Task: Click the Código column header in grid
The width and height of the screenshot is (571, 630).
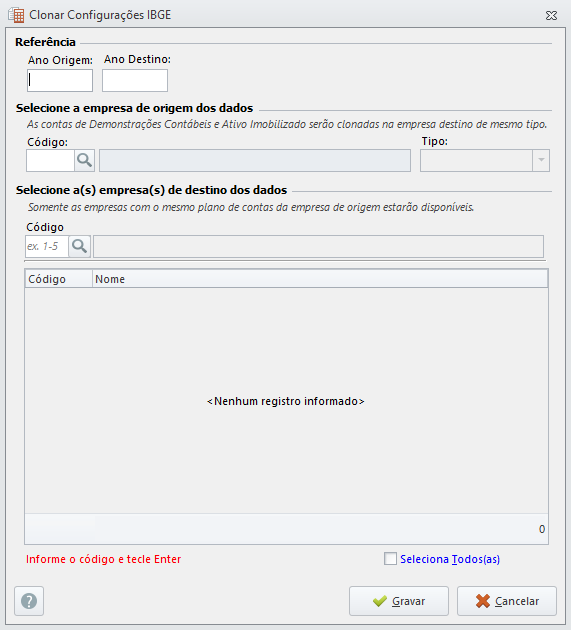Action: (x=59, y=279)
